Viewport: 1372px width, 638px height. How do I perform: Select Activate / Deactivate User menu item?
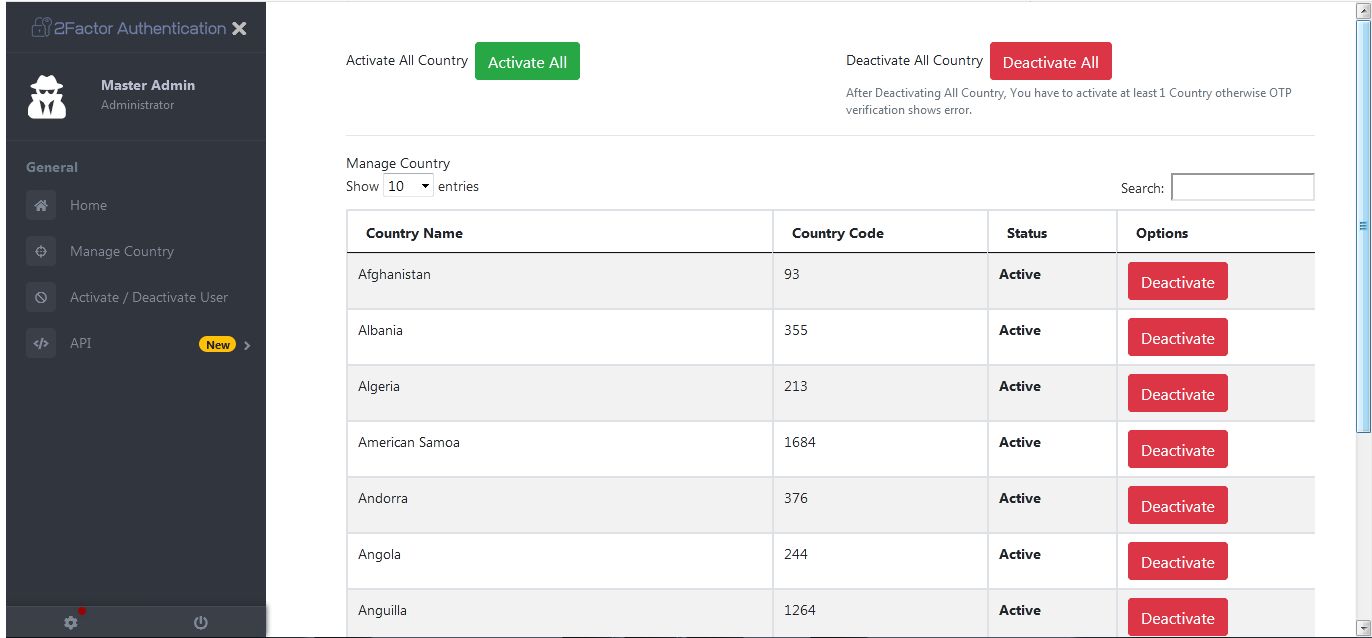tap(149, 298)
